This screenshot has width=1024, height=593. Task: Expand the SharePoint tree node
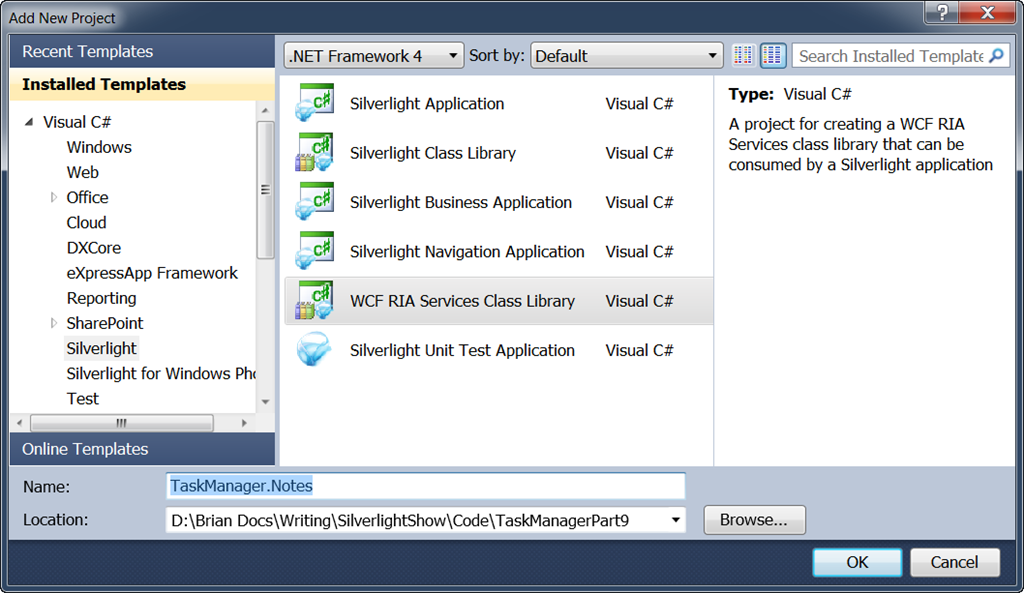click(54, 323)
